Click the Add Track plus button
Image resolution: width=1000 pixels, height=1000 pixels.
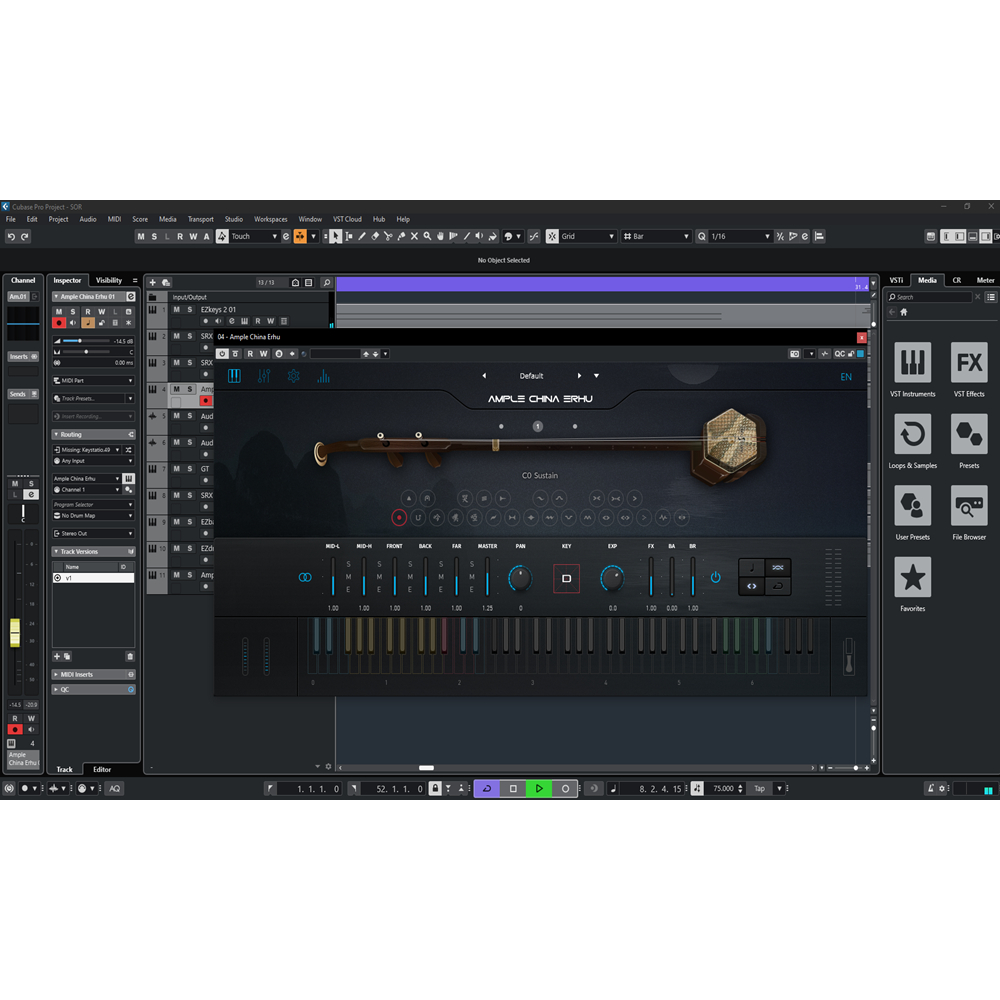[x=152, y=283]
